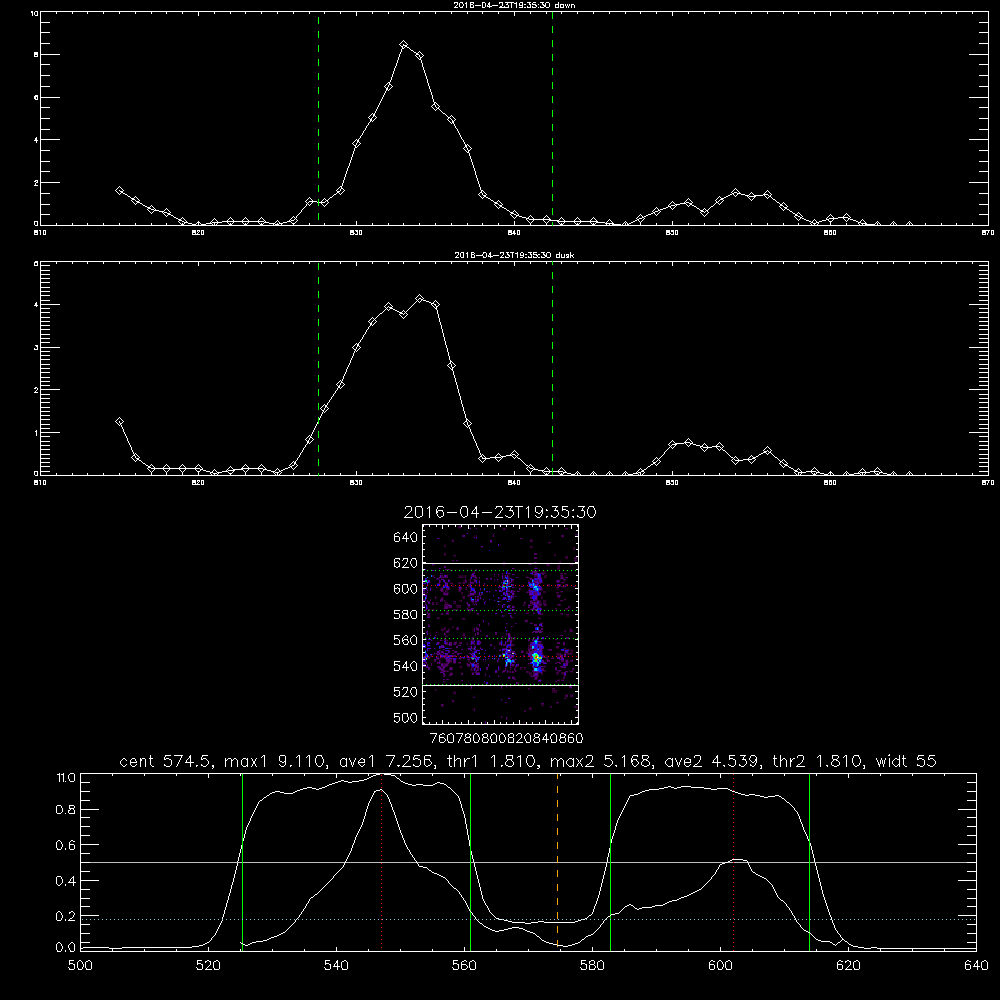Click the x-axis label 620 in bottom plot
The height and width of the screenshot is (1000, 1000).
848,966
